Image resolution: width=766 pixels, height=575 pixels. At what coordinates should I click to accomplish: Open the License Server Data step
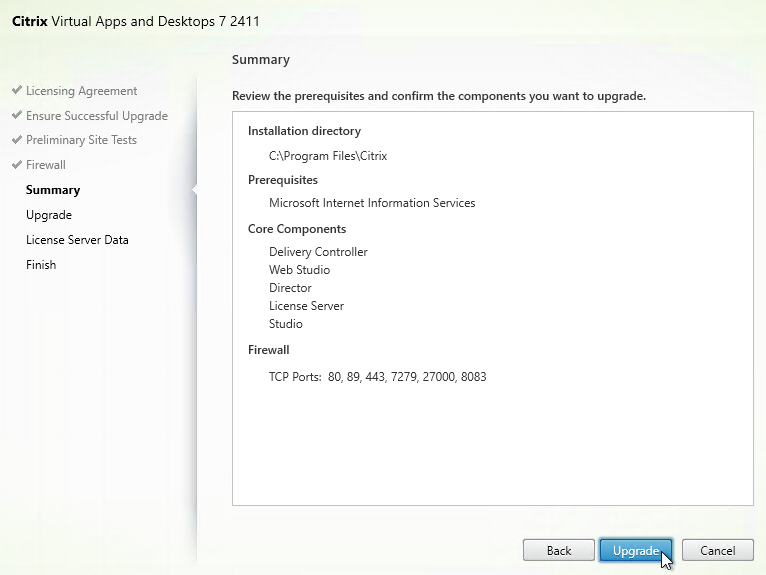[x=77, y=240]
